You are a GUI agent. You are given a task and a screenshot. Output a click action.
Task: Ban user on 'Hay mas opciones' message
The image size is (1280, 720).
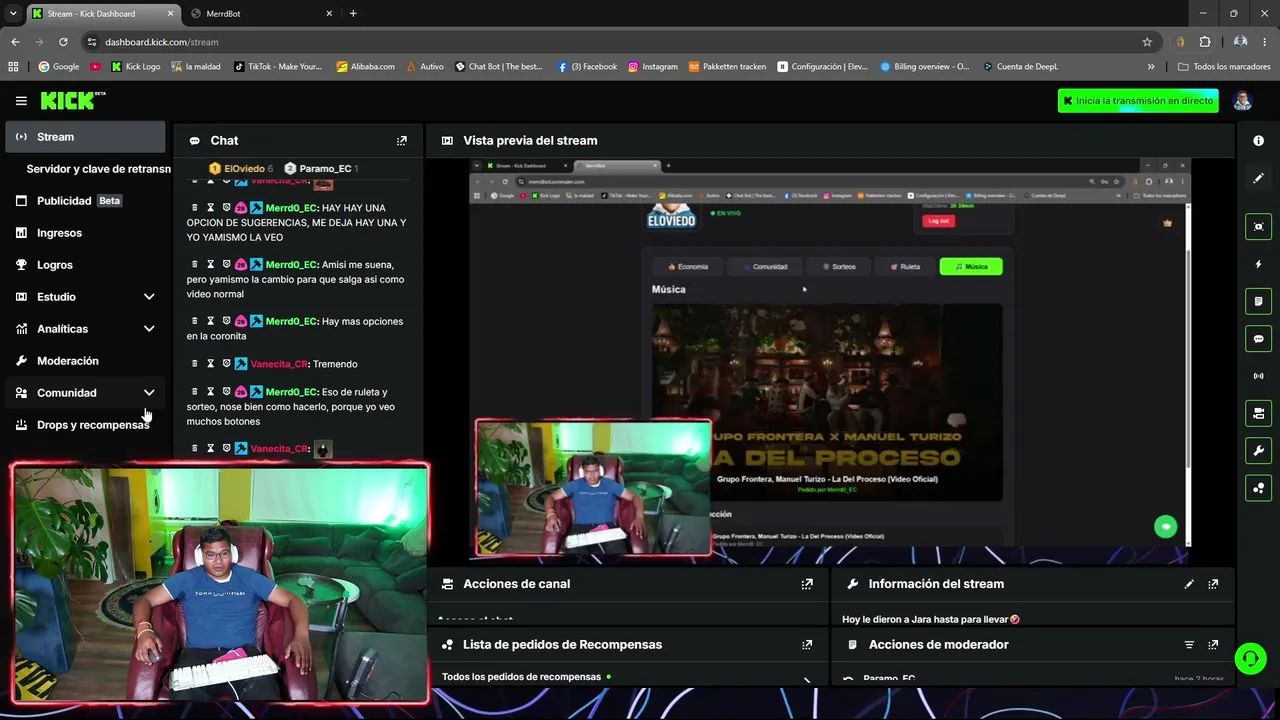226,321
